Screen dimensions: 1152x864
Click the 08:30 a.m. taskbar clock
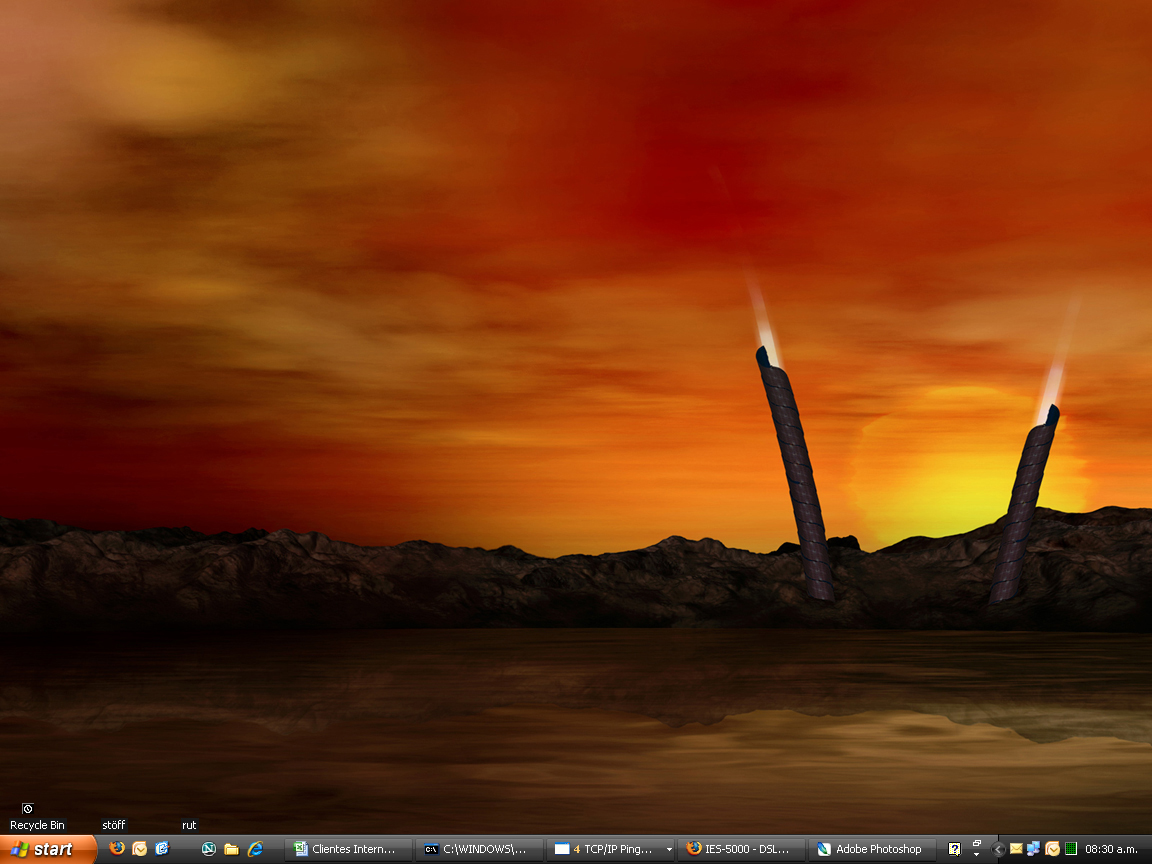1111,849
